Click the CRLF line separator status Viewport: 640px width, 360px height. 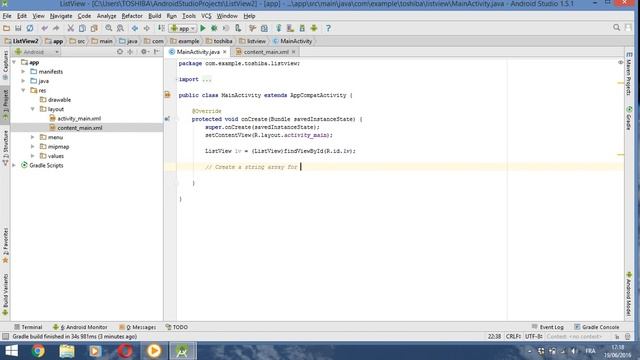coord(513,337)
